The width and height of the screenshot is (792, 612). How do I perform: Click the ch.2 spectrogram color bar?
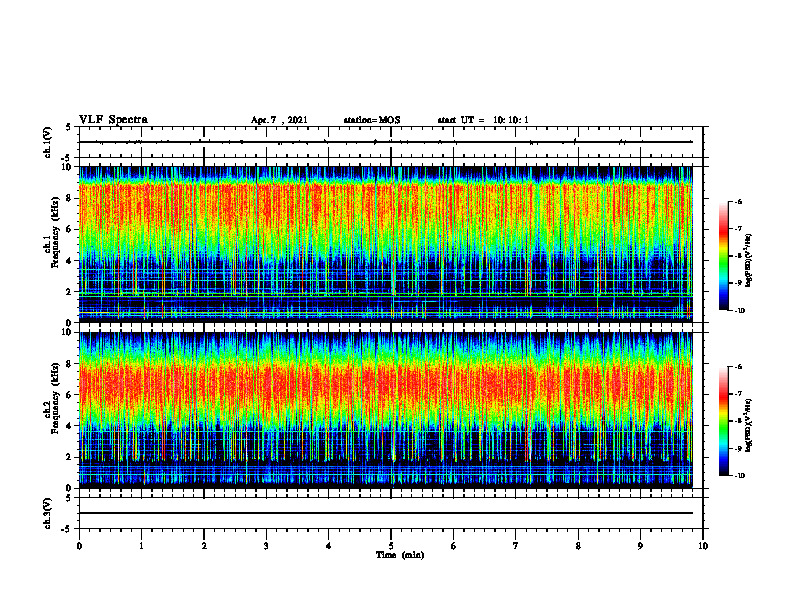(x=723, y=421)
